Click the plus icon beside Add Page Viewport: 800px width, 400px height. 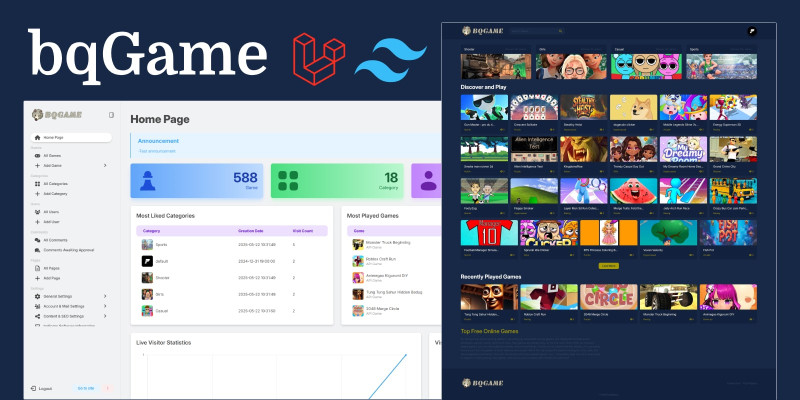point(37,278)
